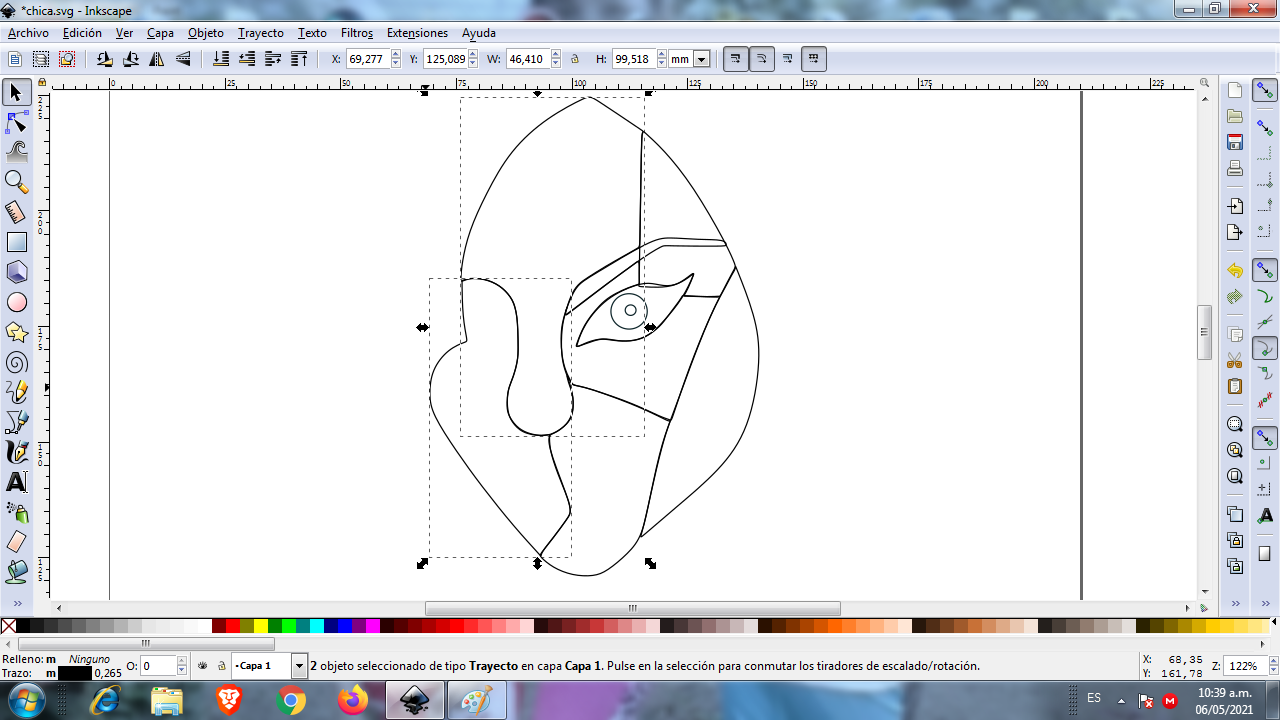Click Select all objects icon
The image size is (1280, 720).
click(15, 59)
